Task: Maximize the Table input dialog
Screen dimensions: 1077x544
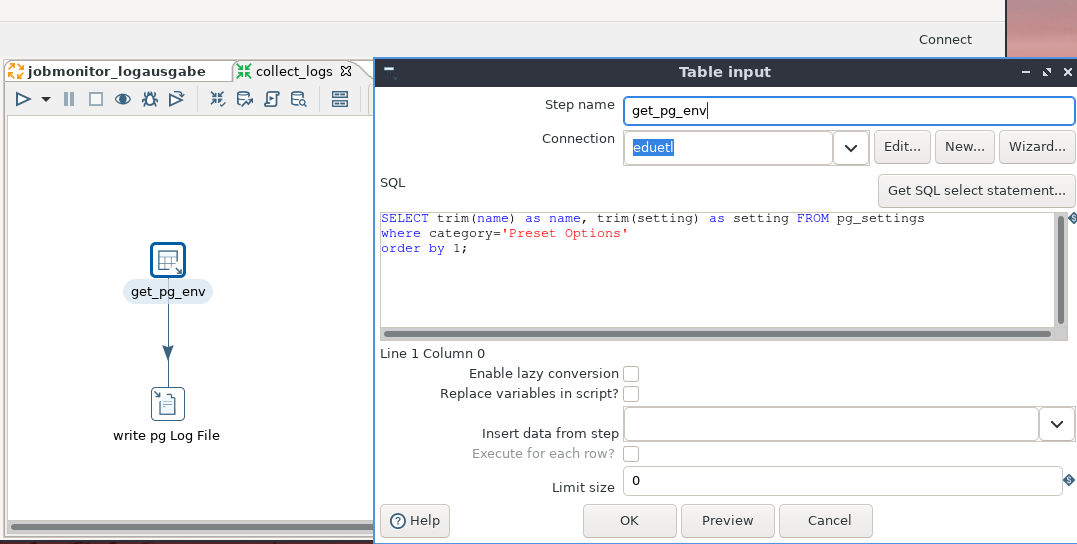Action: click(1047, 71)
